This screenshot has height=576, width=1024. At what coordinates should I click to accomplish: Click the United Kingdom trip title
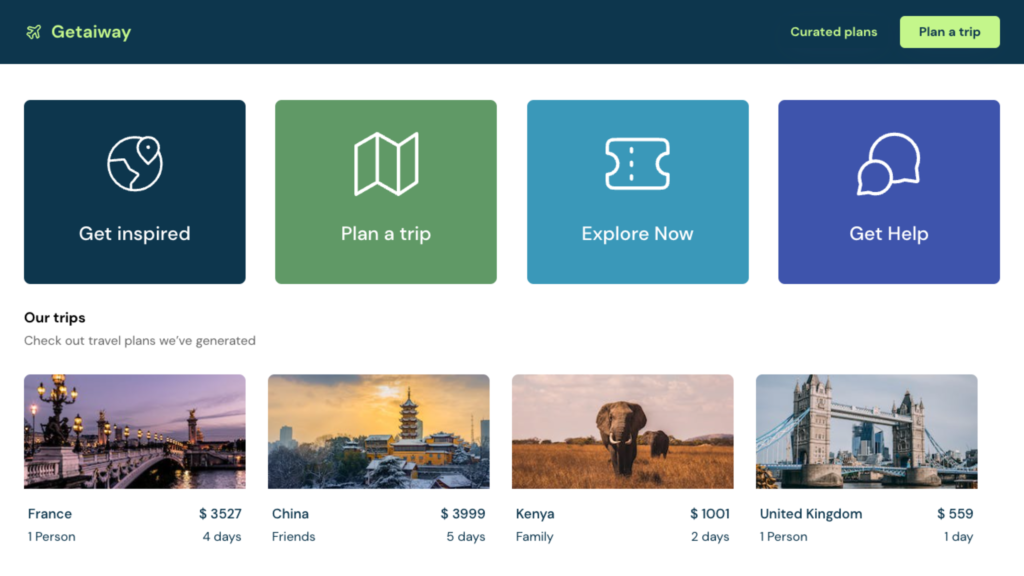[810, 514]
